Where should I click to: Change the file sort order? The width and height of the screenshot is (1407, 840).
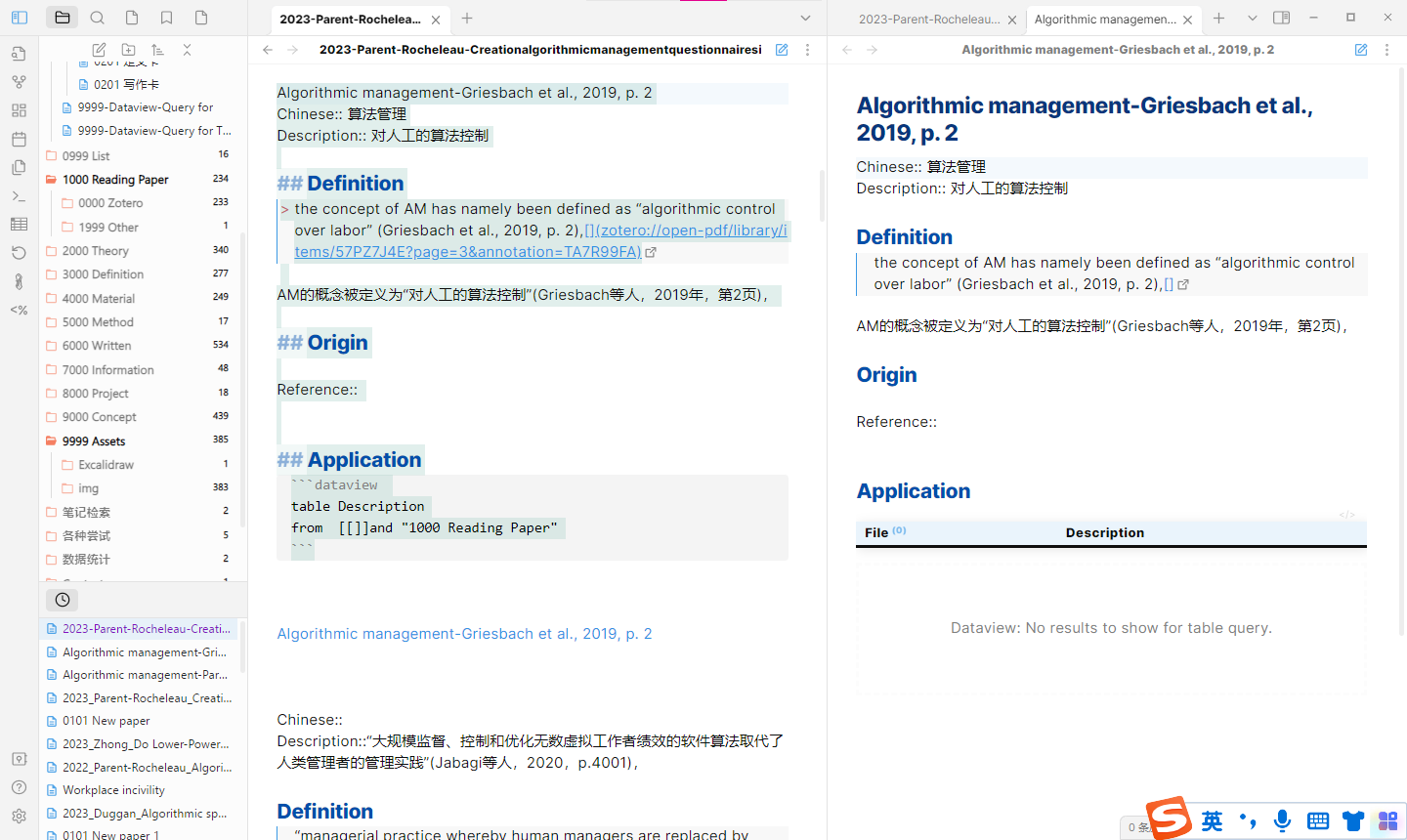click(157, 50)
